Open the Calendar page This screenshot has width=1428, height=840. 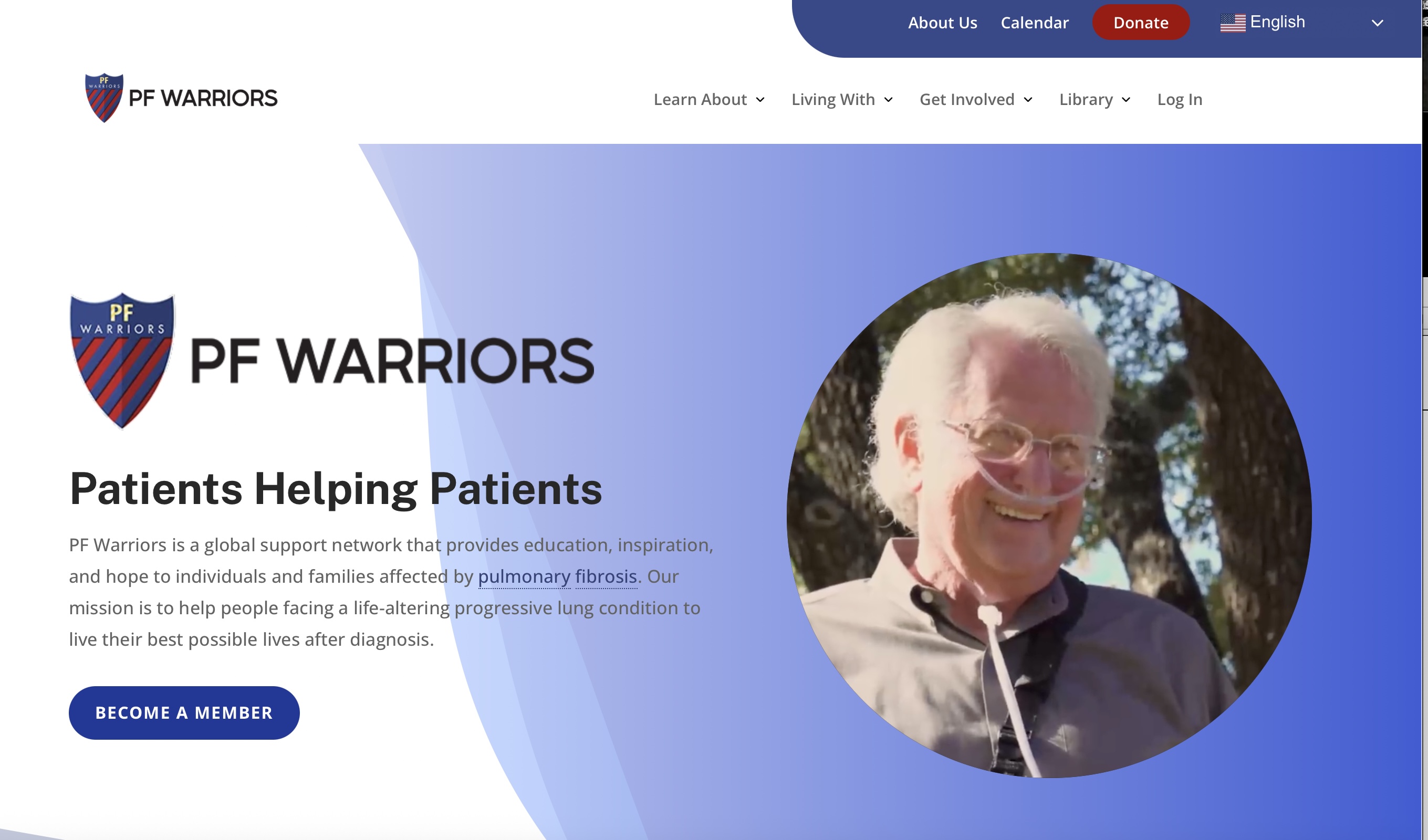click(1034, 23)
